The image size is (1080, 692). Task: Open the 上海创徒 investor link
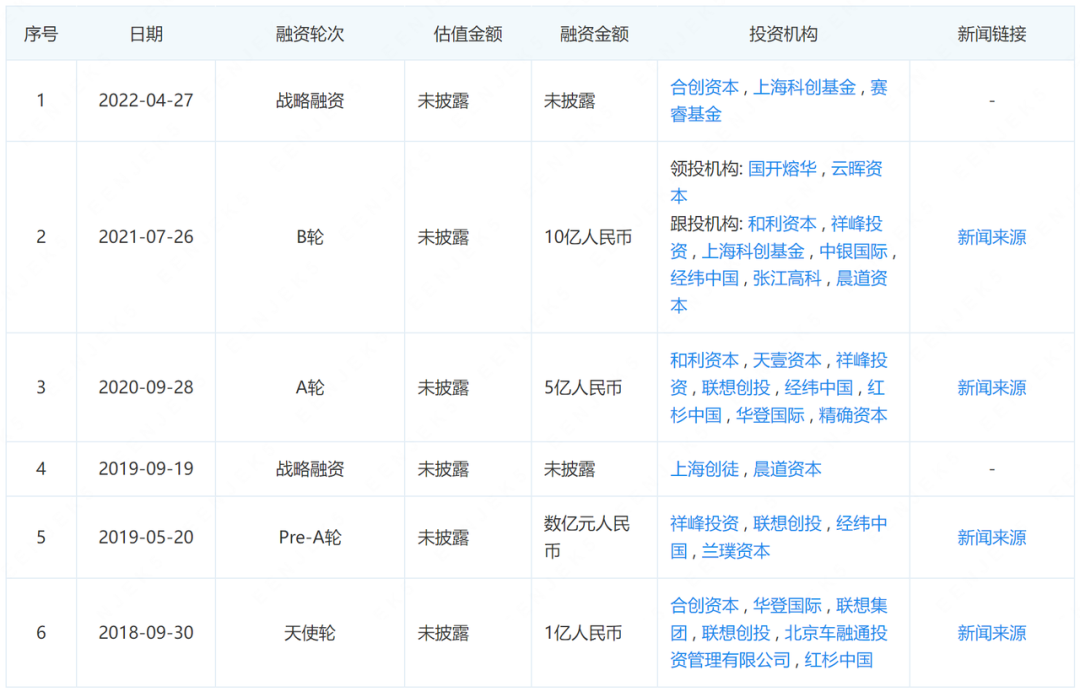704,469
